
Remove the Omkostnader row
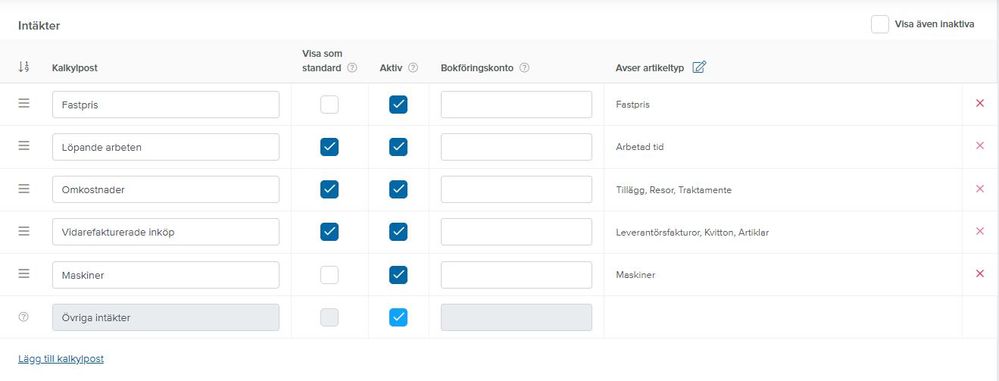tap(980, 189)
